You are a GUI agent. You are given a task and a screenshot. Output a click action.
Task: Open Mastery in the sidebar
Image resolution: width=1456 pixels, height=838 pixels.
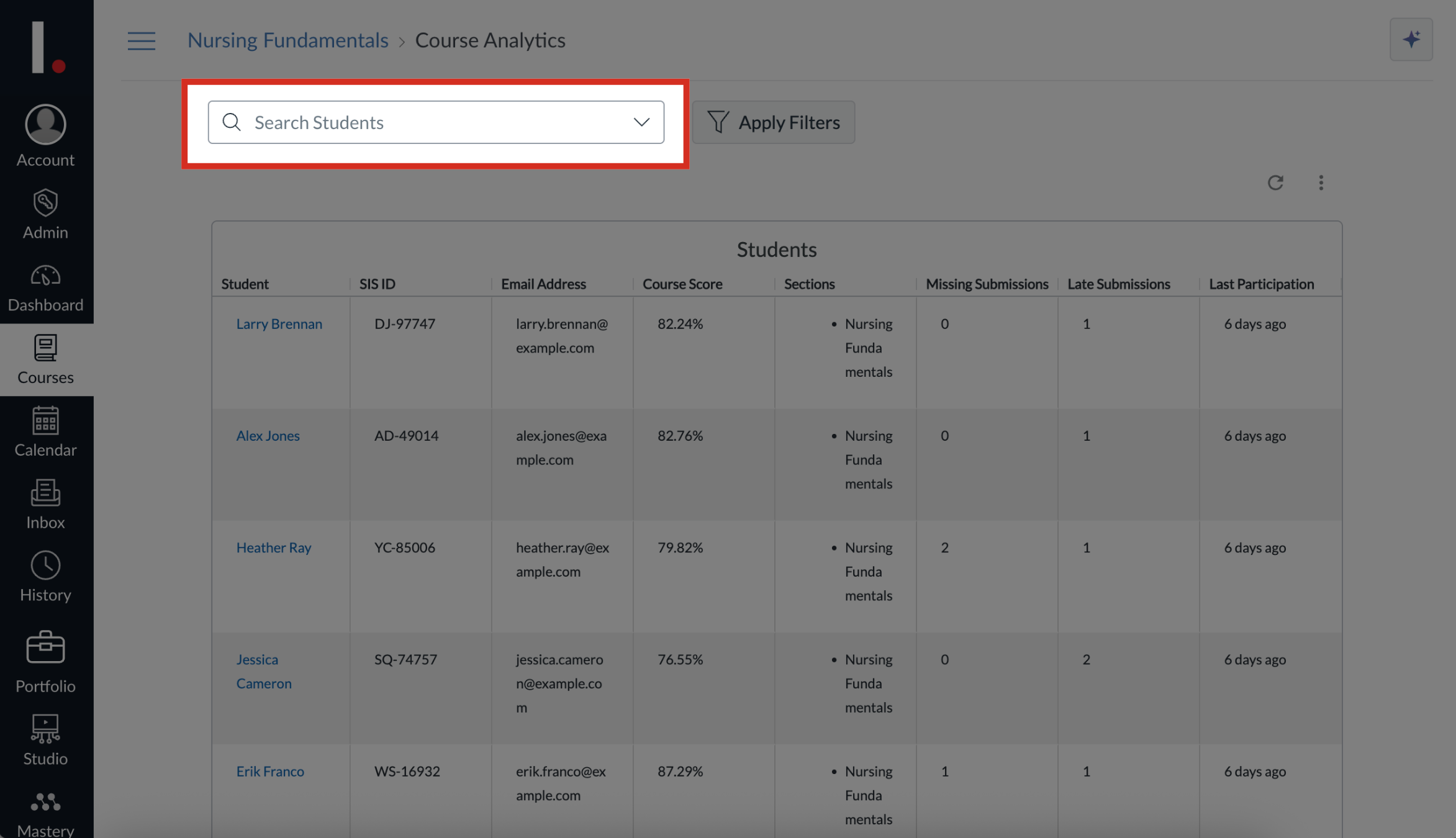coord(45,813)
